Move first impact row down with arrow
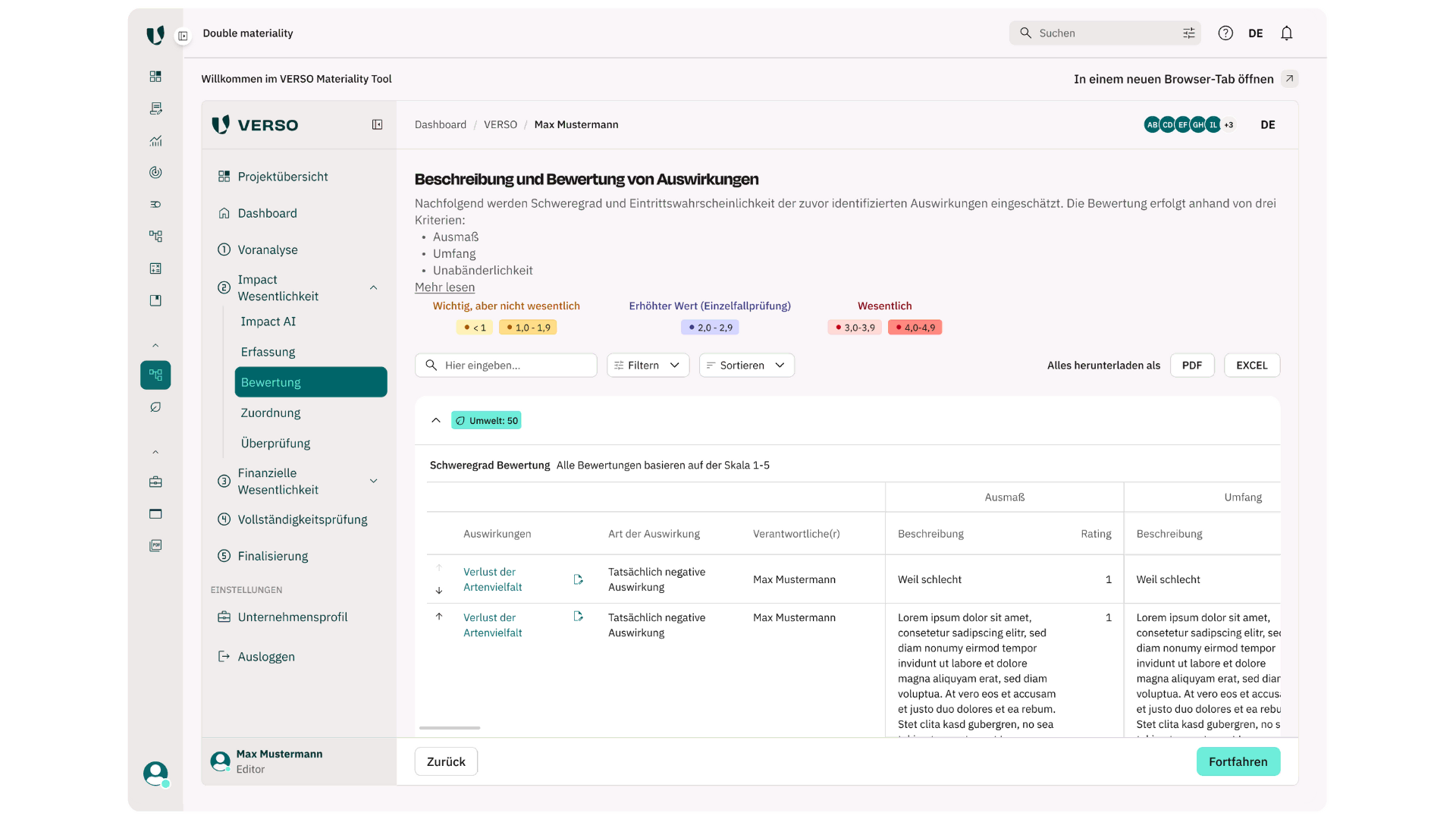Screen dimensions: 1456x819 pyautogui.click(x=439, y=590)
